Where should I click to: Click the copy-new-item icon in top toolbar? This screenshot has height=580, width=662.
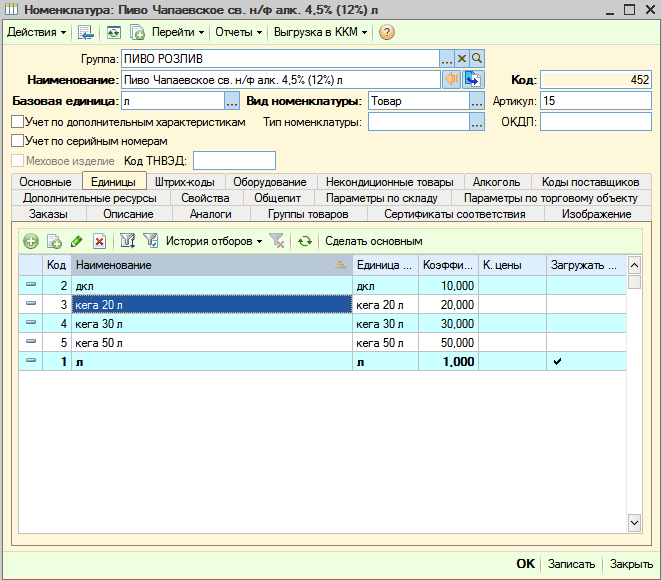click(137, 32)
